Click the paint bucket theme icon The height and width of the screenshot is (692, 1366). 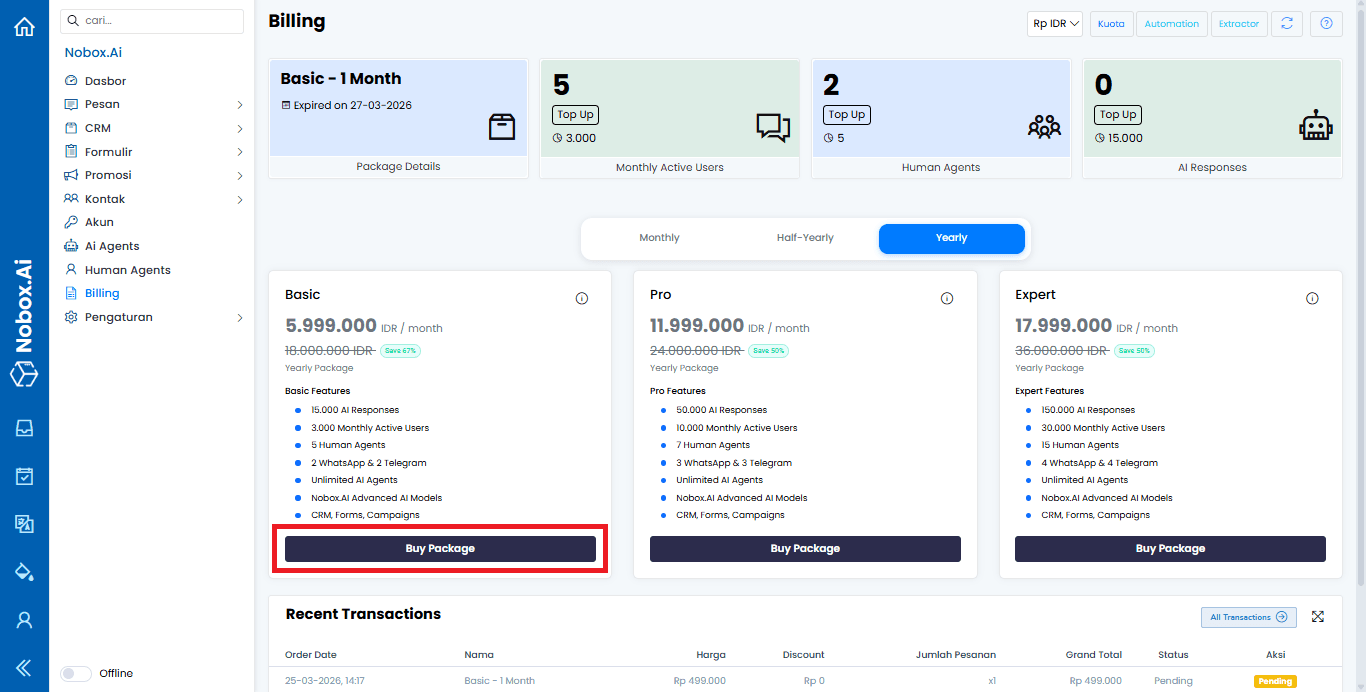tap(24, 572)
